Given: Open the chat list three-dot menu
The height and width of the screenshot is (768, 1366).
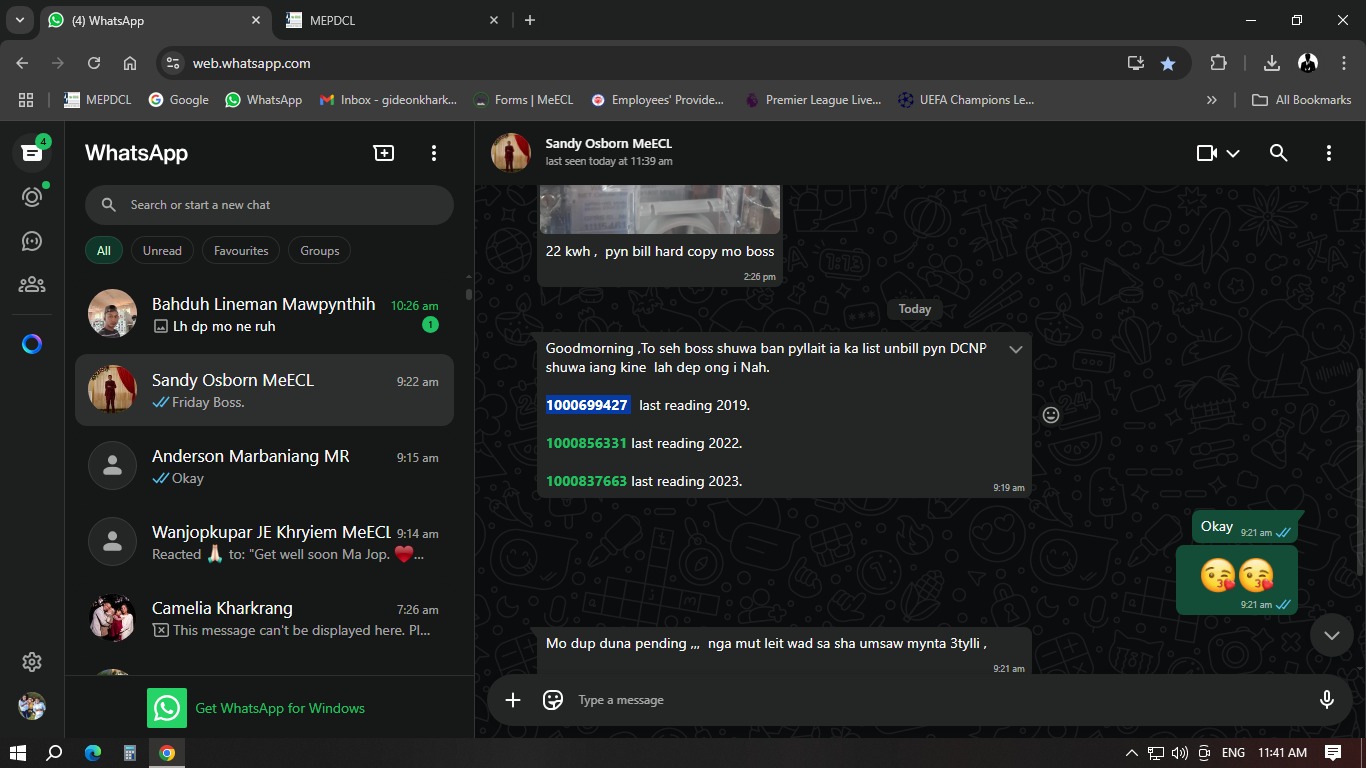Looking at the screenshot, I should 434,153.
